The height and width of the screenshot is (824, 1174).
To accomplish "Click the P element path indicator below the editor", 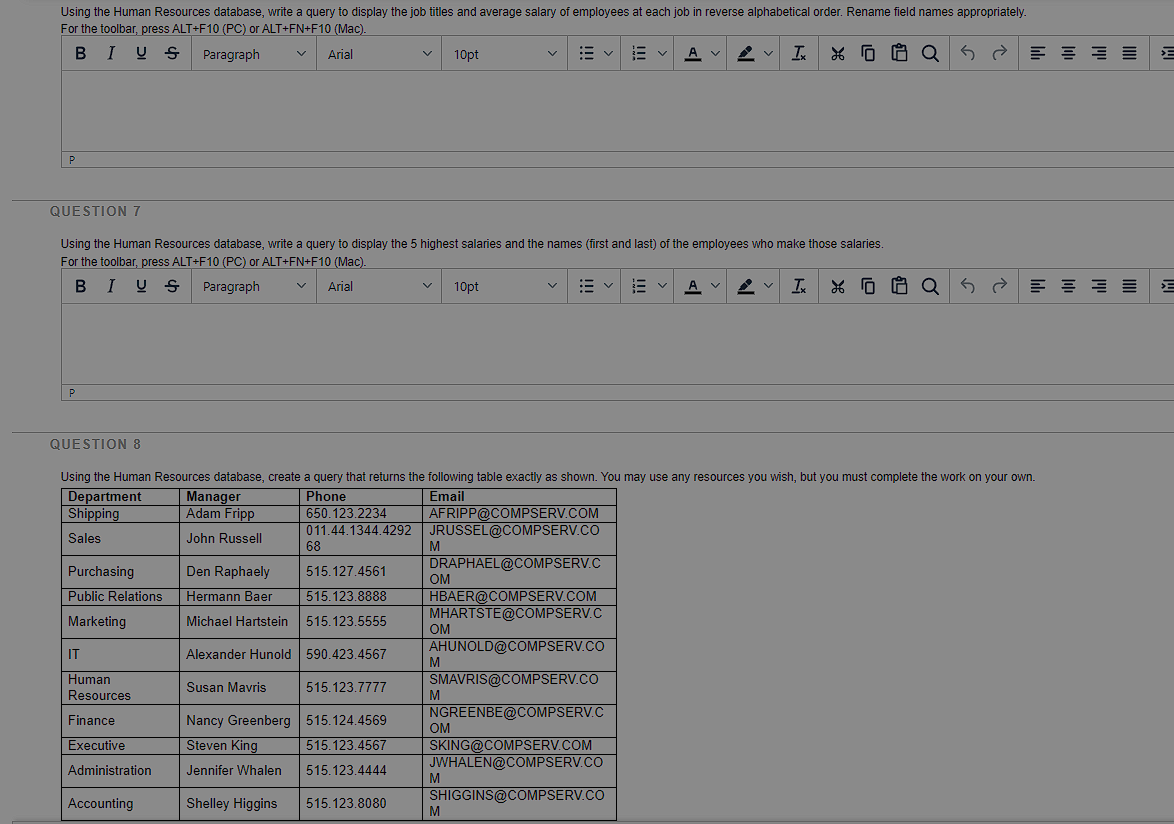I will [71, 159].
